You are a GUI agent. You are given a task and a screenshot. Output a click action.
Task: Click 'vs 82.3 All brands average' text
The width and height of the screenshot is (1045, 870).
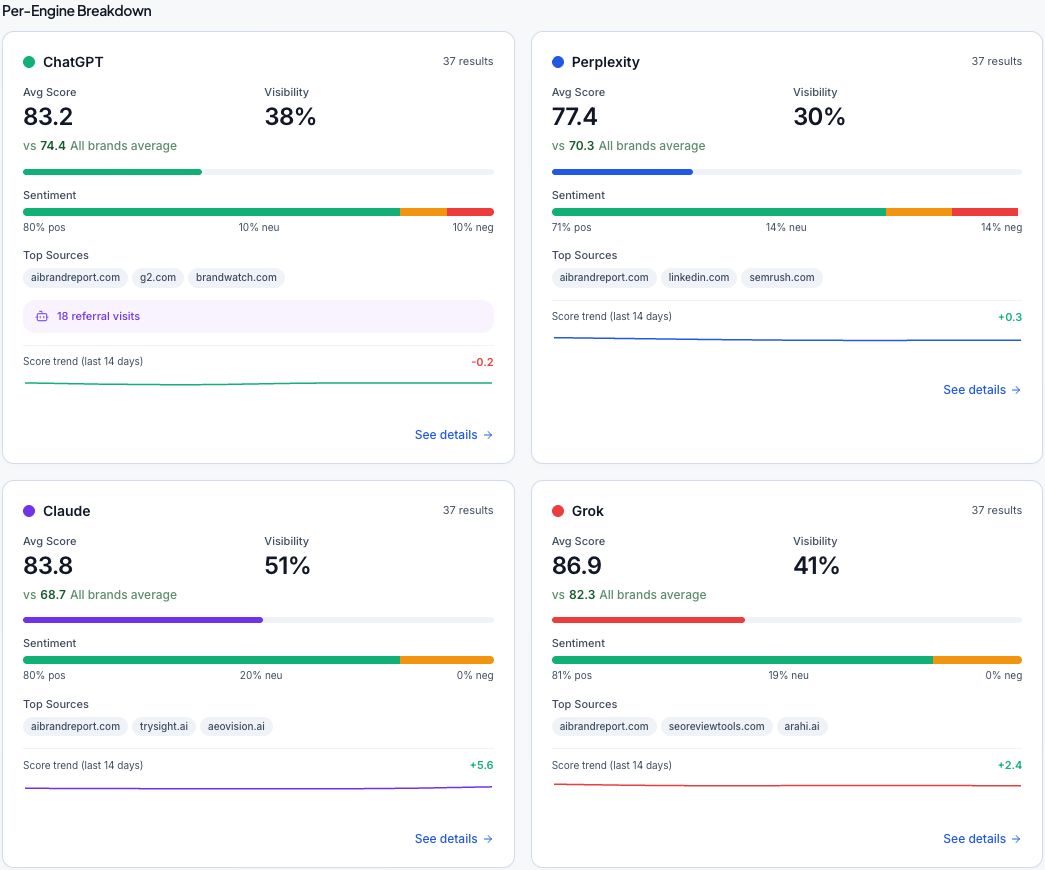[629, 595]
